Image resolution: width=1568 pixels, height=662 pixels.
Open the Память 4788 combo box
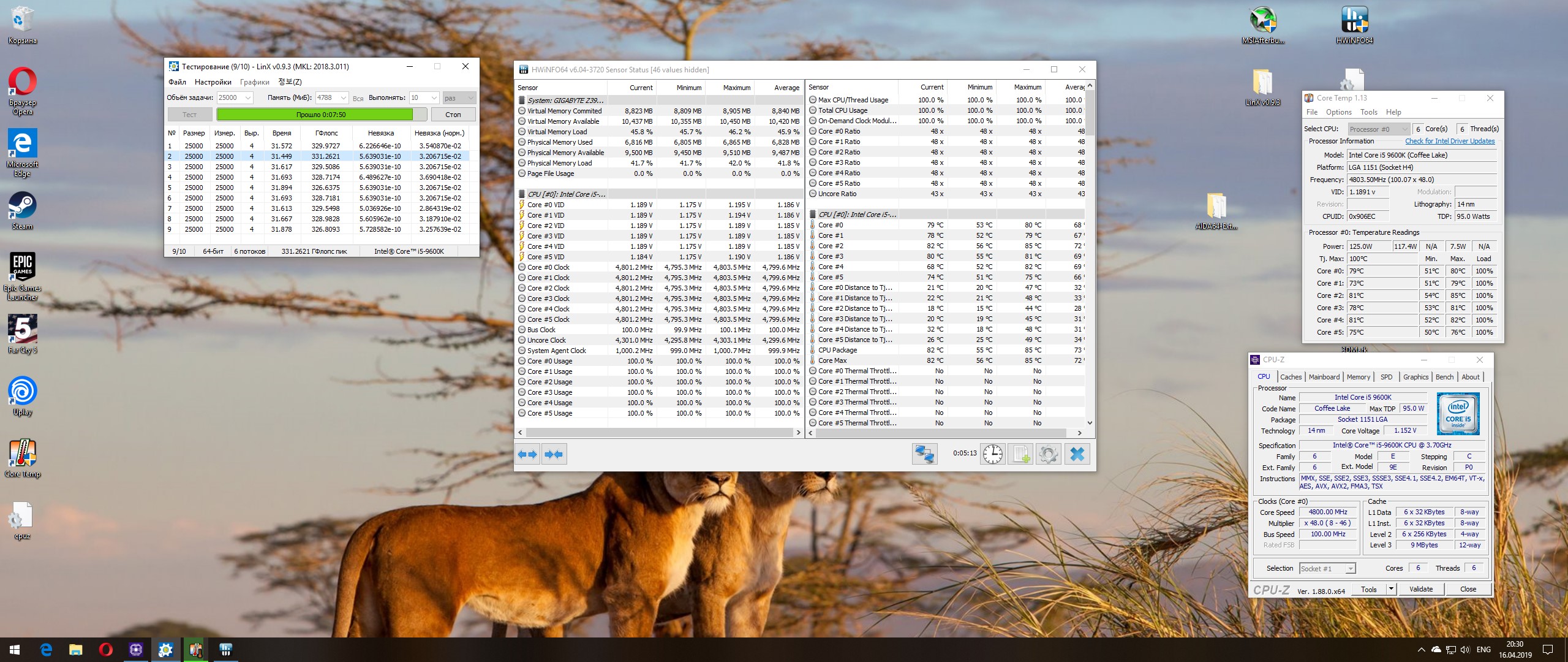[343, 98]
